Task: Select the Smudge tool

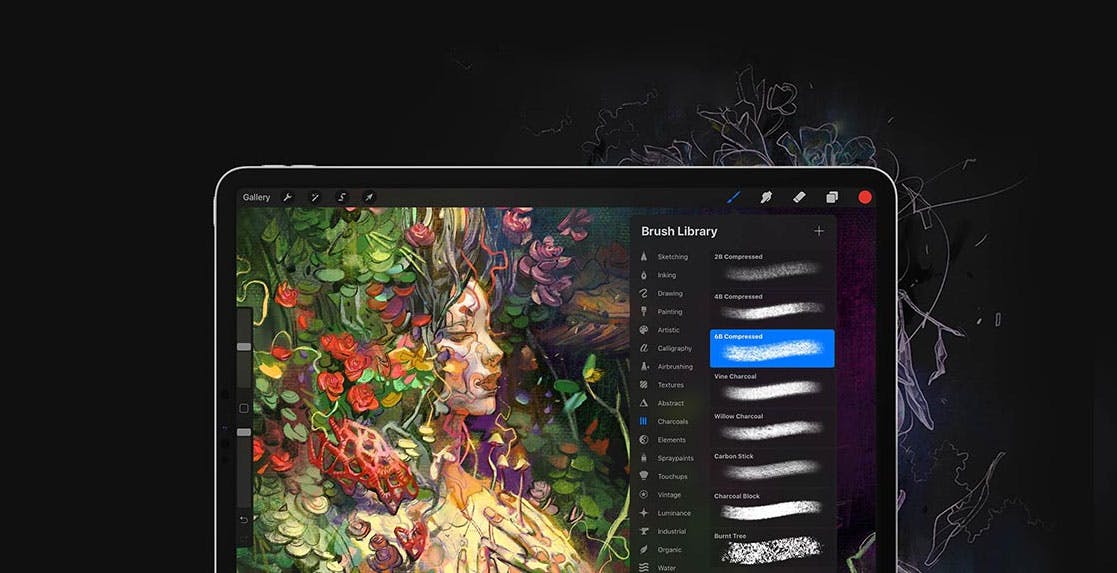Action: 767,197
